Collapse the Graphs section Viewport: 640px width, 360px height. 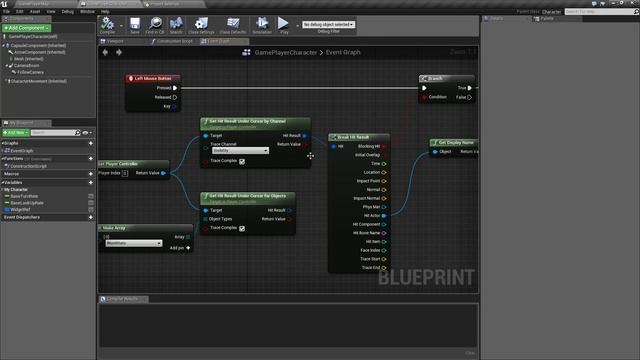tap(2, 143)
